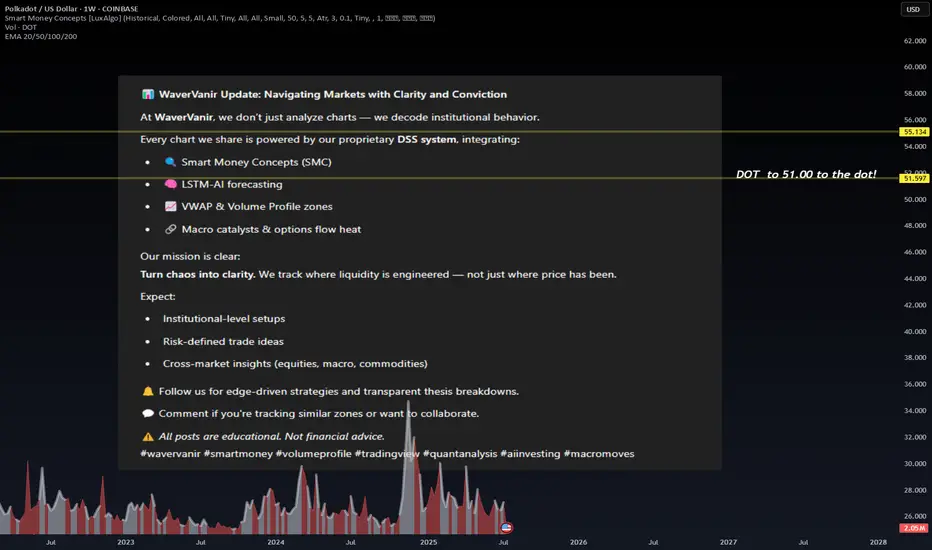Select the Polkadot / US Dollar chart title
932x550 pixels.
click(x=71, y=9)
